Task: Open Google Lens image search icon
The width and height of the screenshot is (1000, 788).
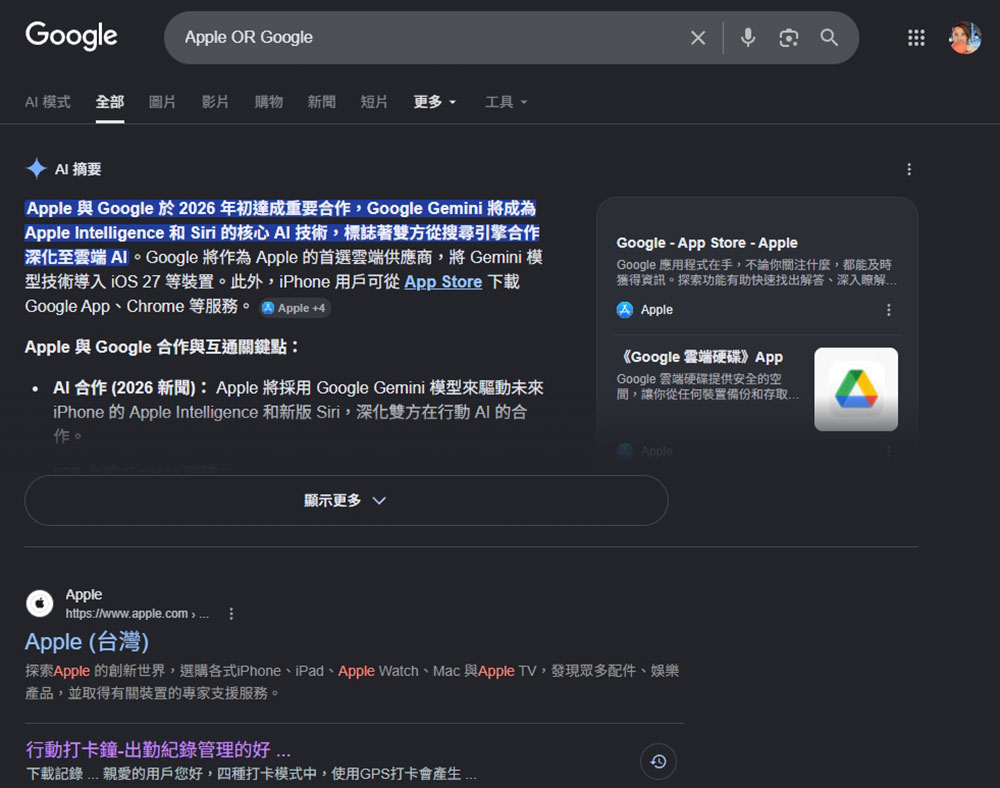Action: [788, 38]
